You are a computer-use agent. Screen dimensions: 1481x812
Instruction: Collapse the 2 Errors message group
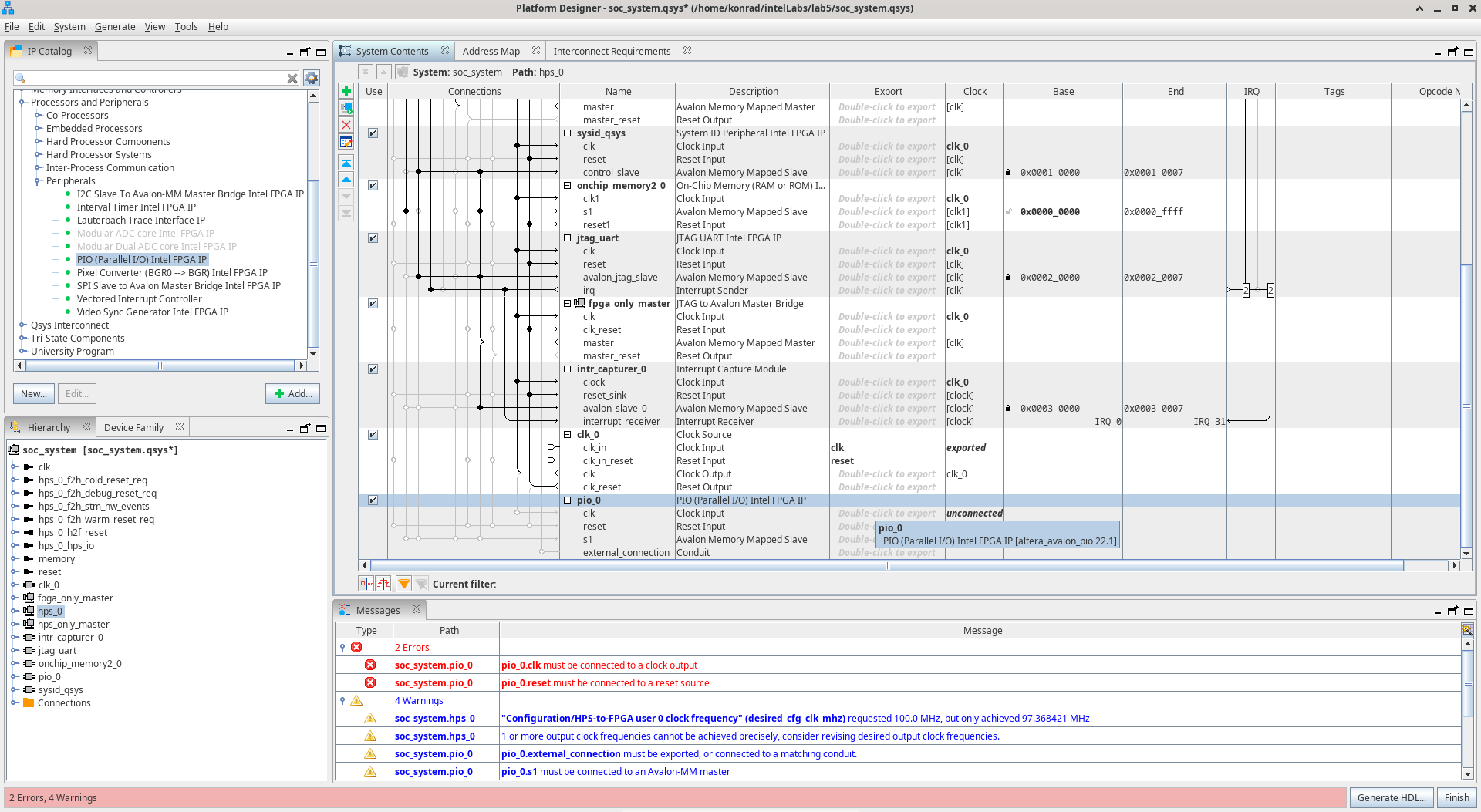click(342, 647)
